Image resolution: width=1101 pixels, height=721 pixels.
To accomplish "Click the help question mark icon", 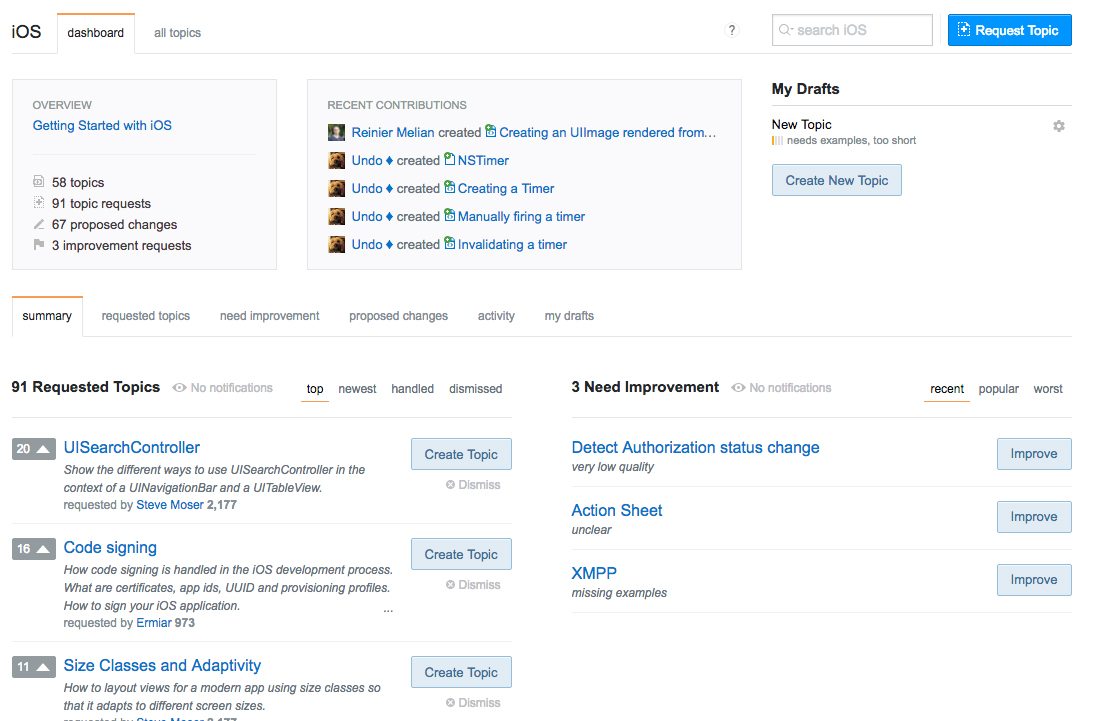I will point(732,31).
